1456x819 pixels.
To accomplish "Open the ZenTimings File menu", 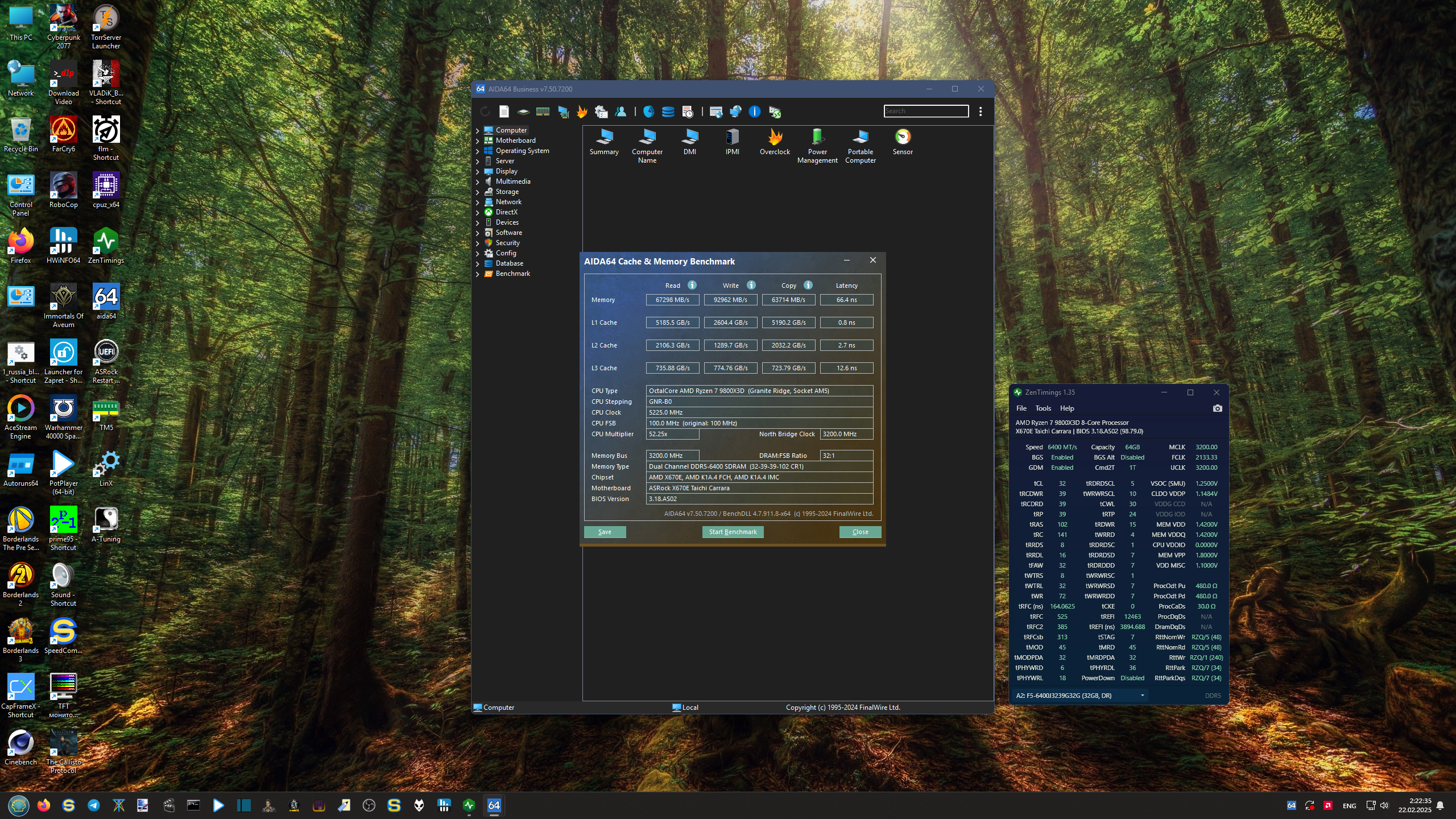I will coord(1021,408).
